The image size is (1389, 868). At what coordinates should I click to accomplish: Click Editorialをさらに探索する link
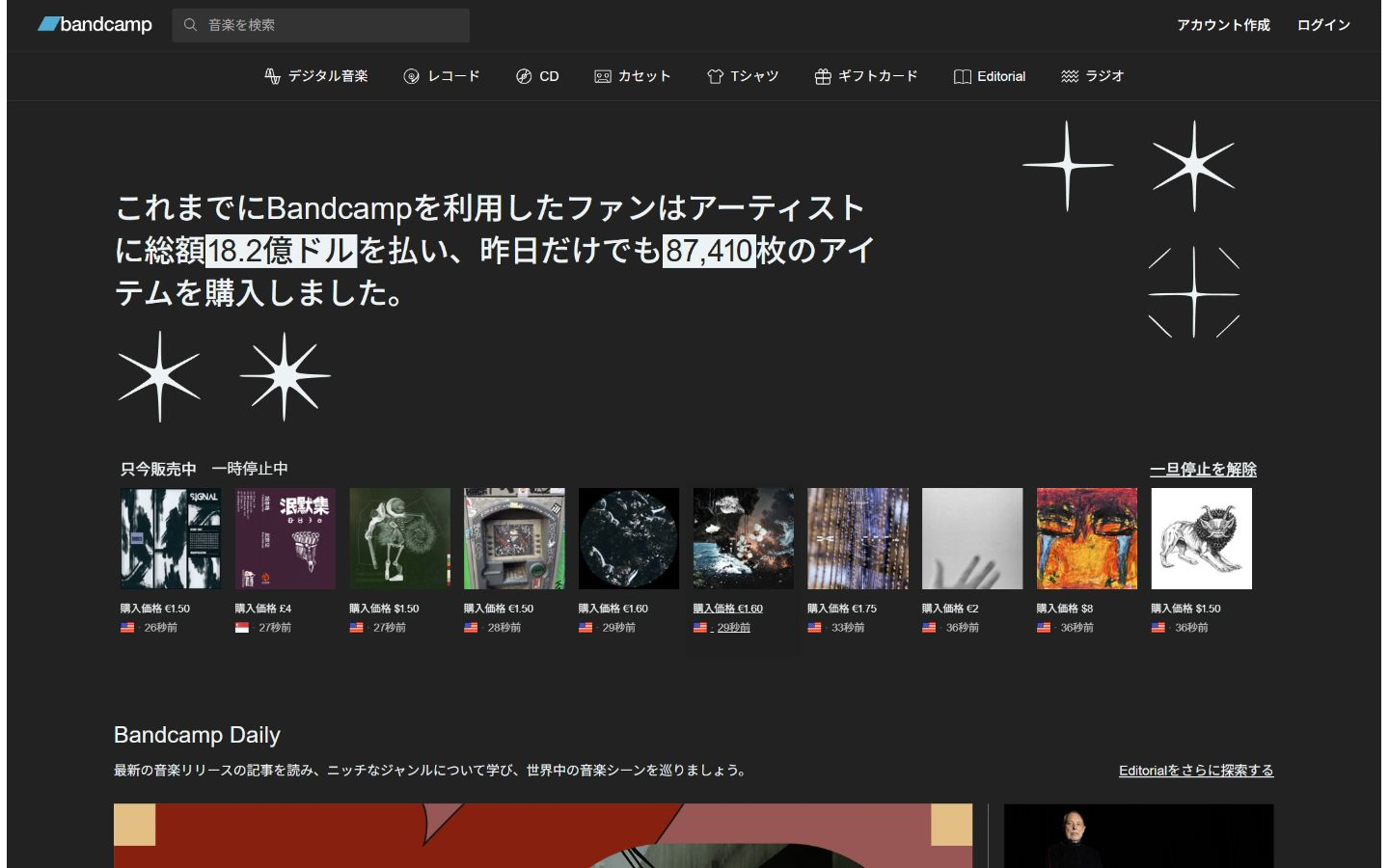[x=1196, y=771]
